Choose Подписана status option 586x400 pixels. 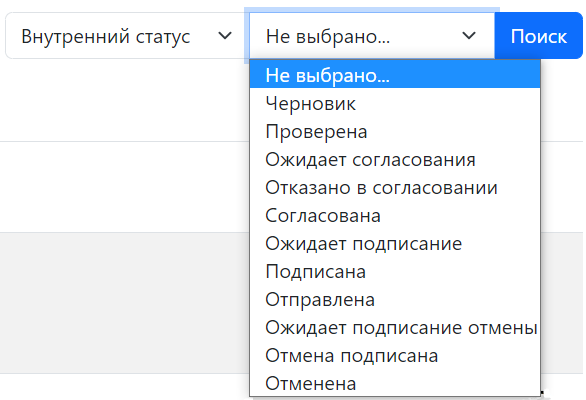[x=395, y=271]
